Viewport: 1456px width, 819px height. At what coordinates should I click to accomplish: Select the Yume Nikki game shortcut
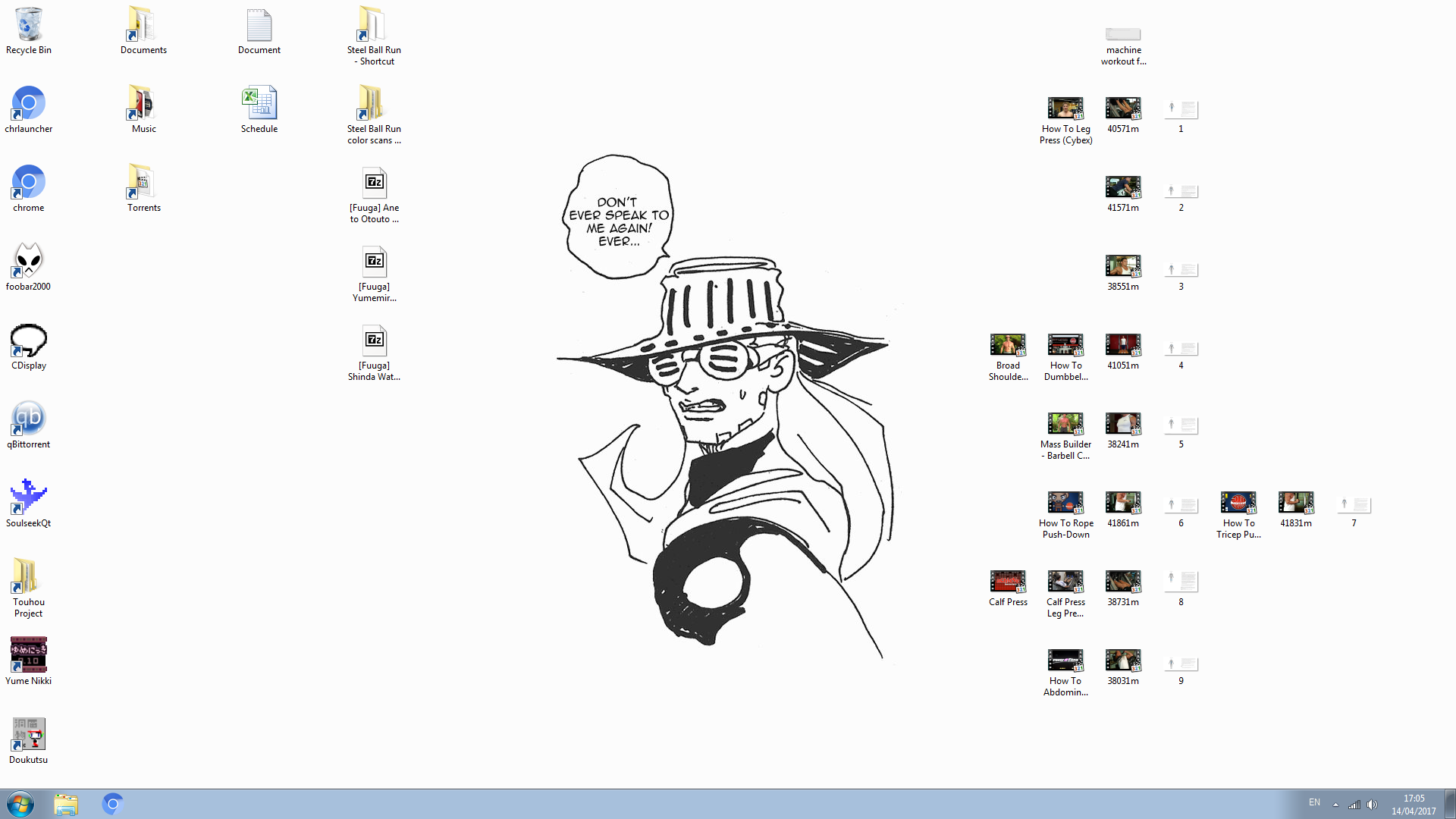click(28, 654)
